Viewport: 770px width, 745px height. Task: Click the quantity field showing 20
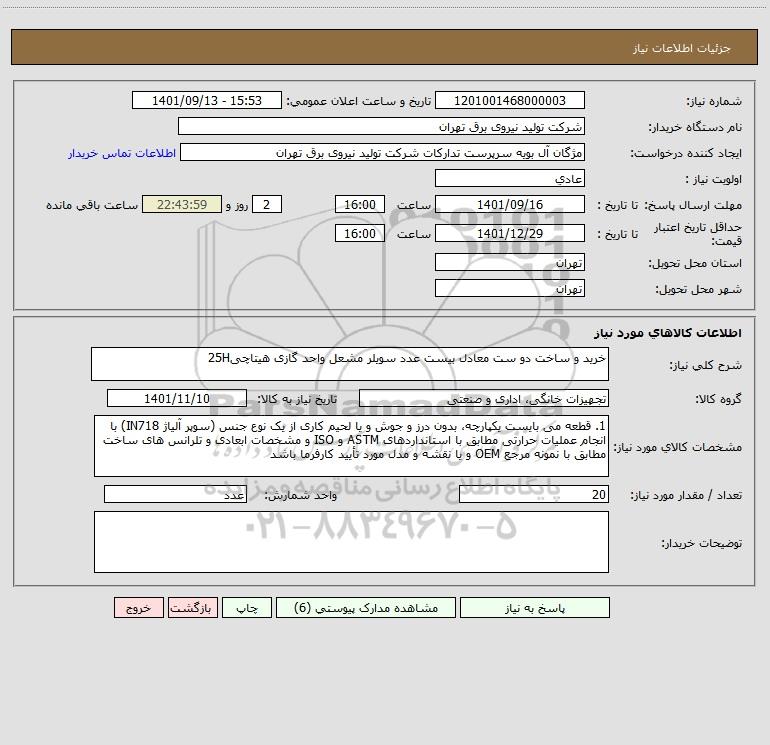534,495
